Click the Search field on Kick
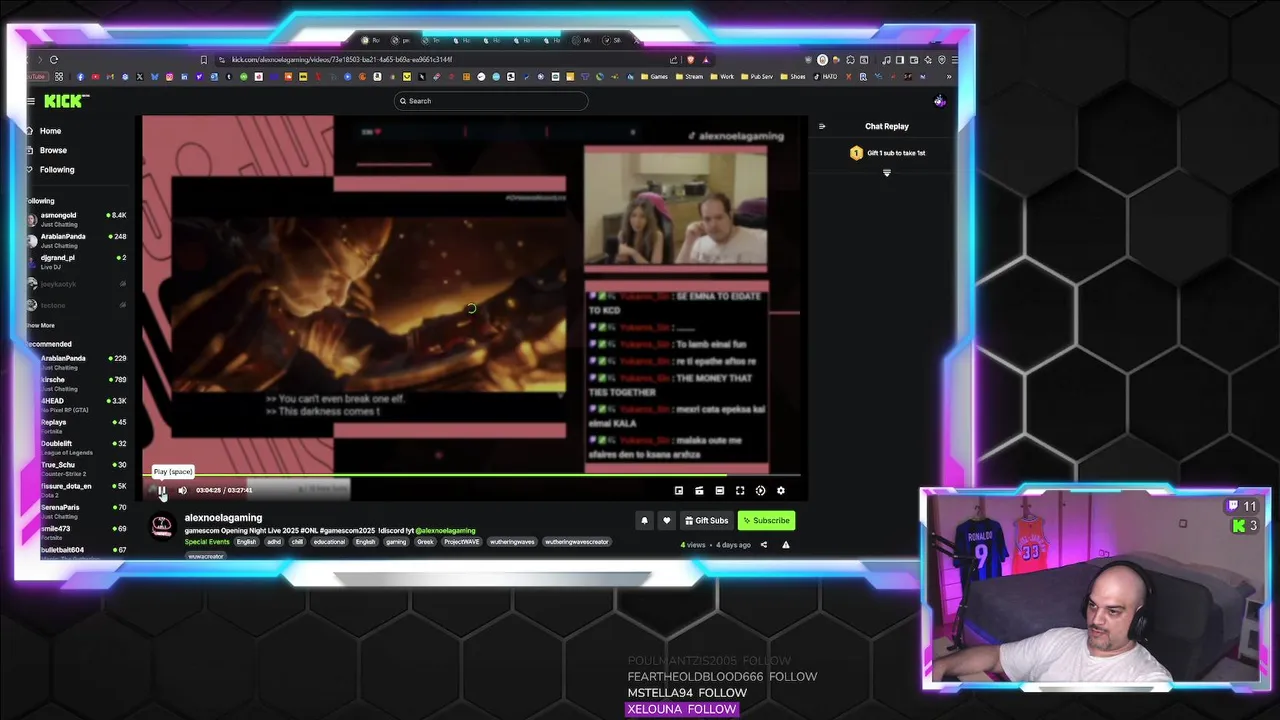The height and width of the screenshot is (720, 1280). point(491,100)
